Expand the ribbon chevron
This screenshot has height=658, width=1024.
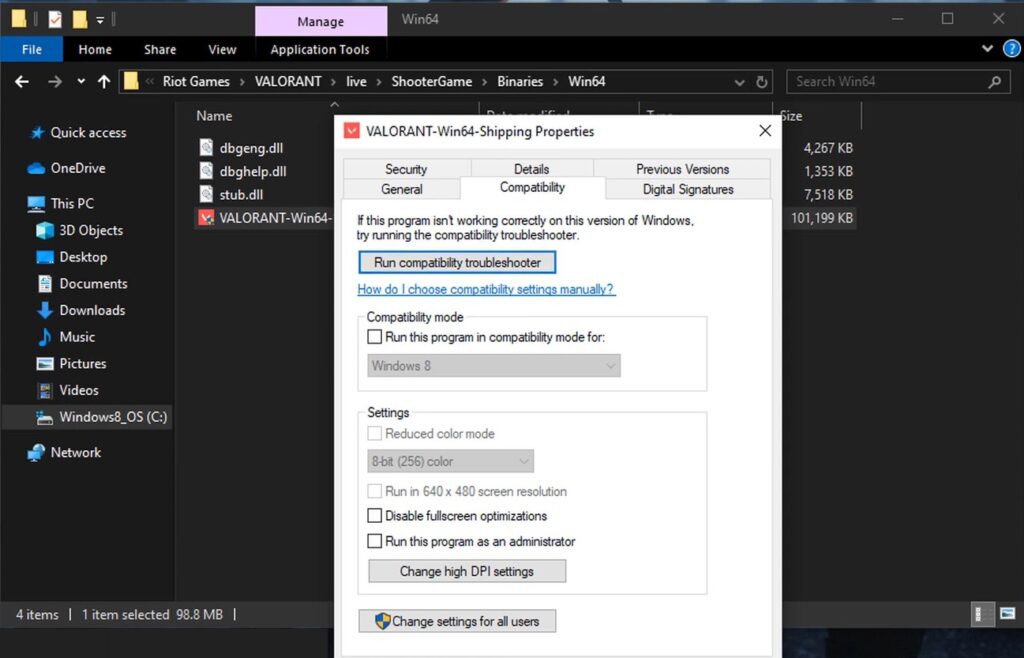[987, 48]
